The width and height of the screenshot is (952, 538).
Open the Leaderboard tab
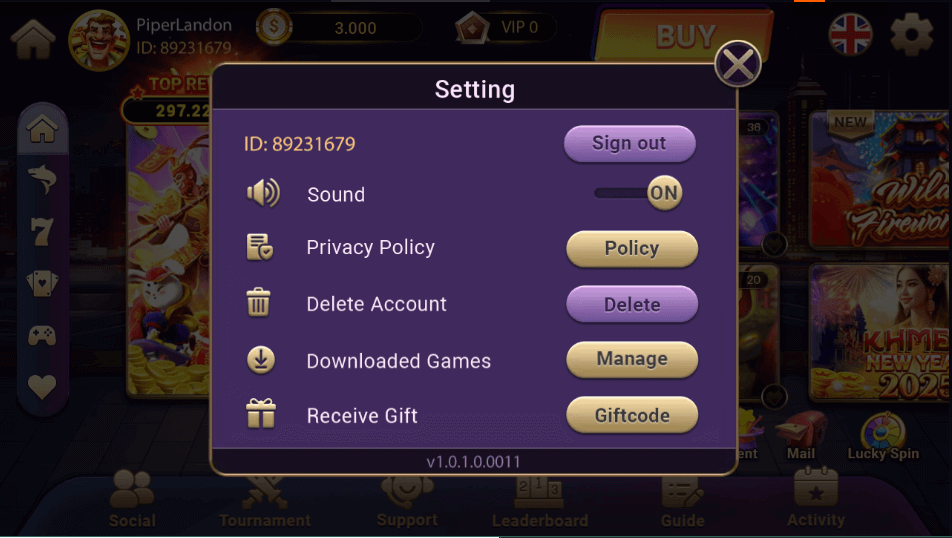(539, 502)
